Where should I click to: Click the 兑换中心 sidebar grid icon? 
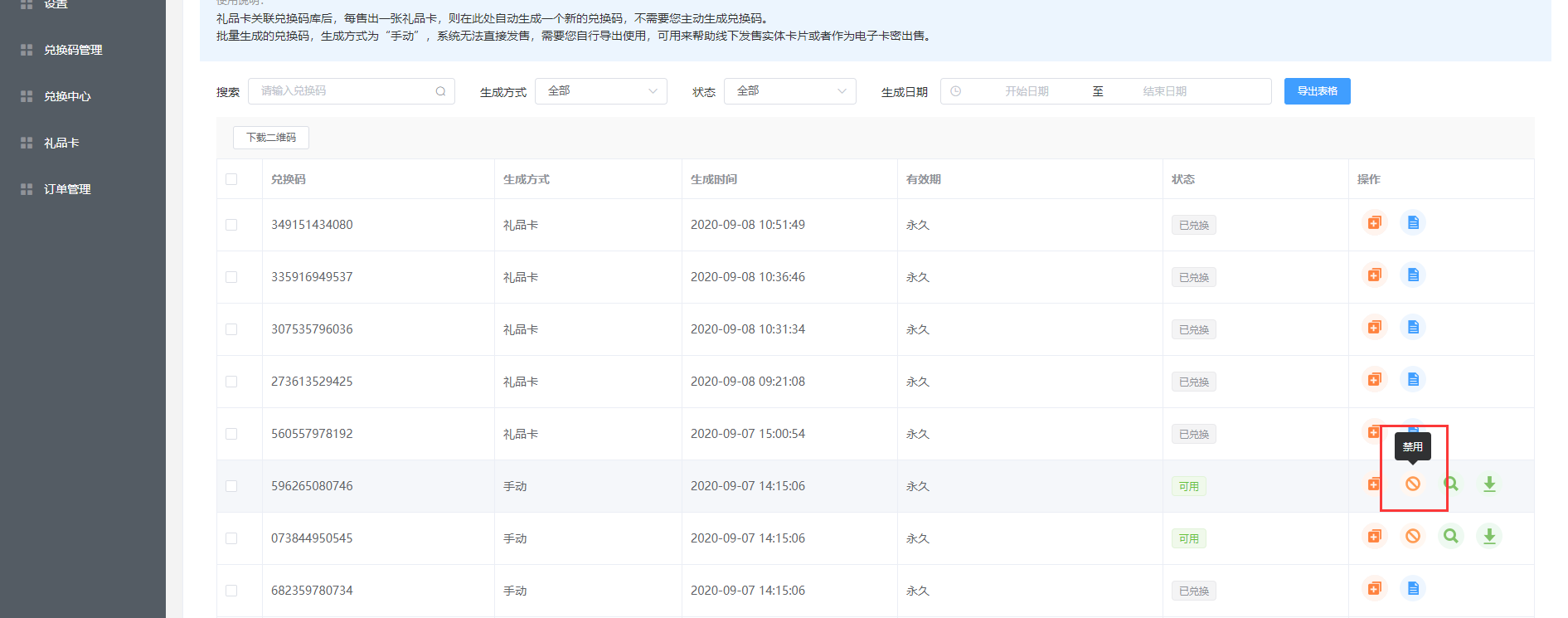pyautogui.click(x=27, y=96)
